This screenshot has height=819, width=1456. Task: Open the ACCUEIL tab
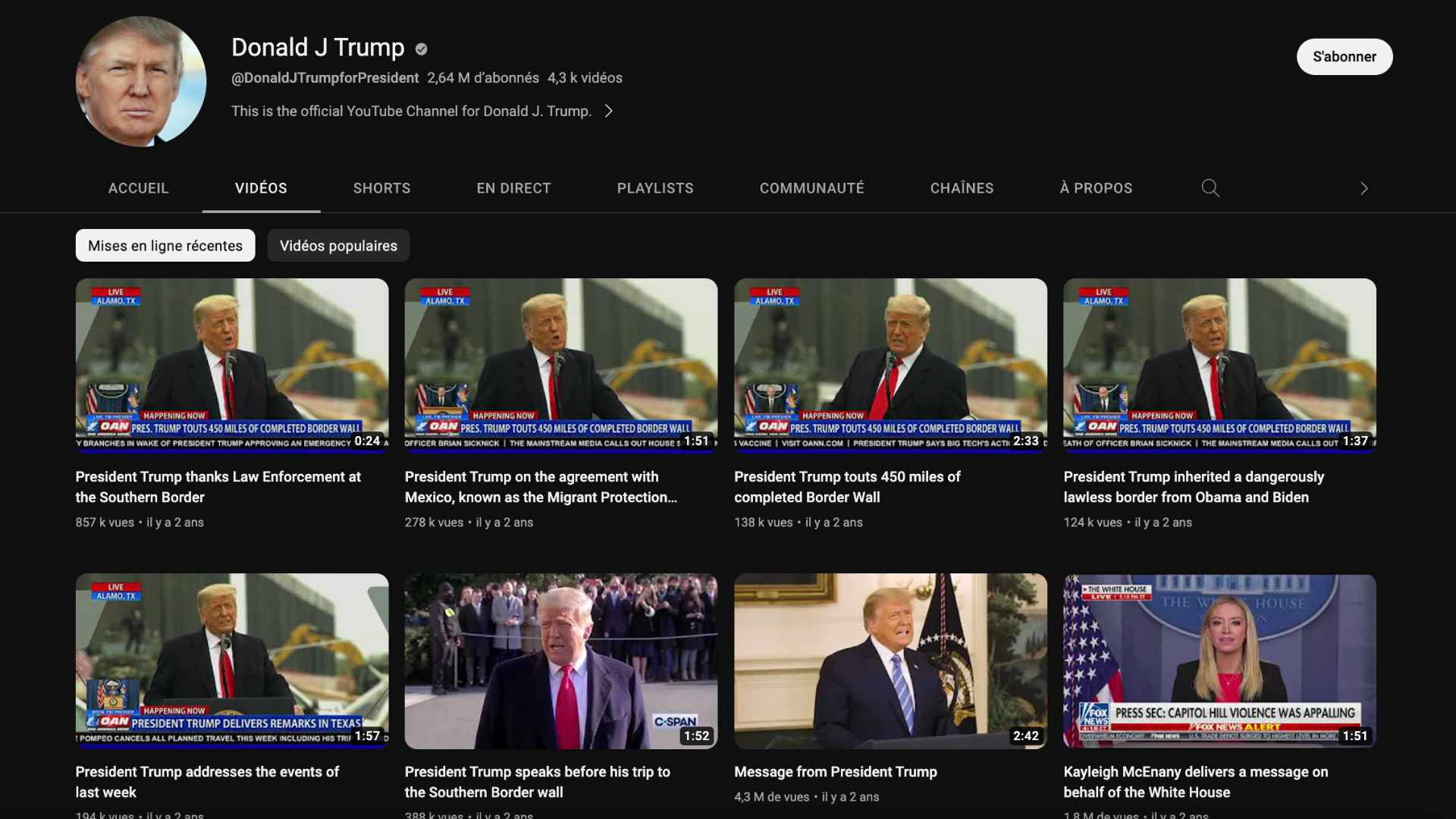point(138,188)
